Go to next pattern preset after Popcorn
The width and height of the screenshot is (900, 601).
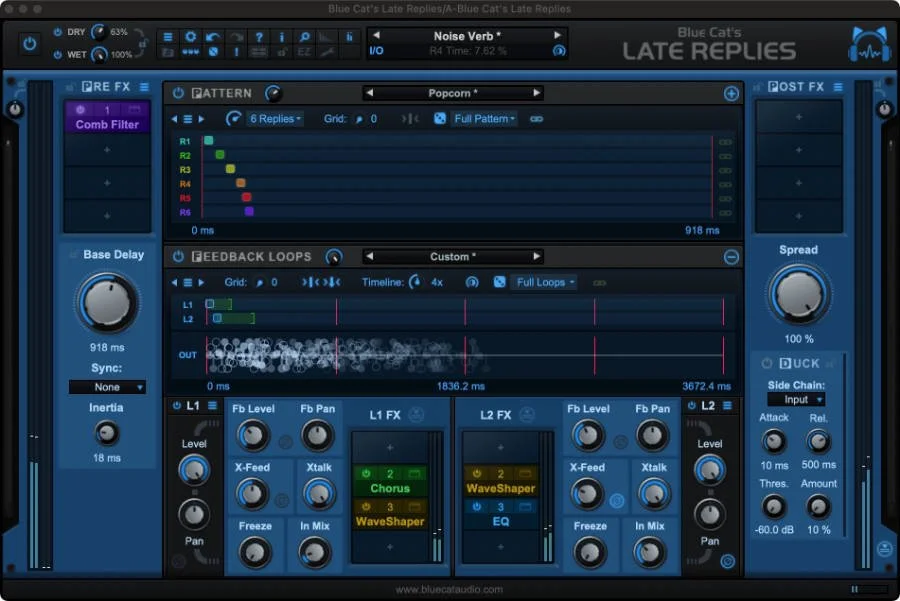point(536,93)
